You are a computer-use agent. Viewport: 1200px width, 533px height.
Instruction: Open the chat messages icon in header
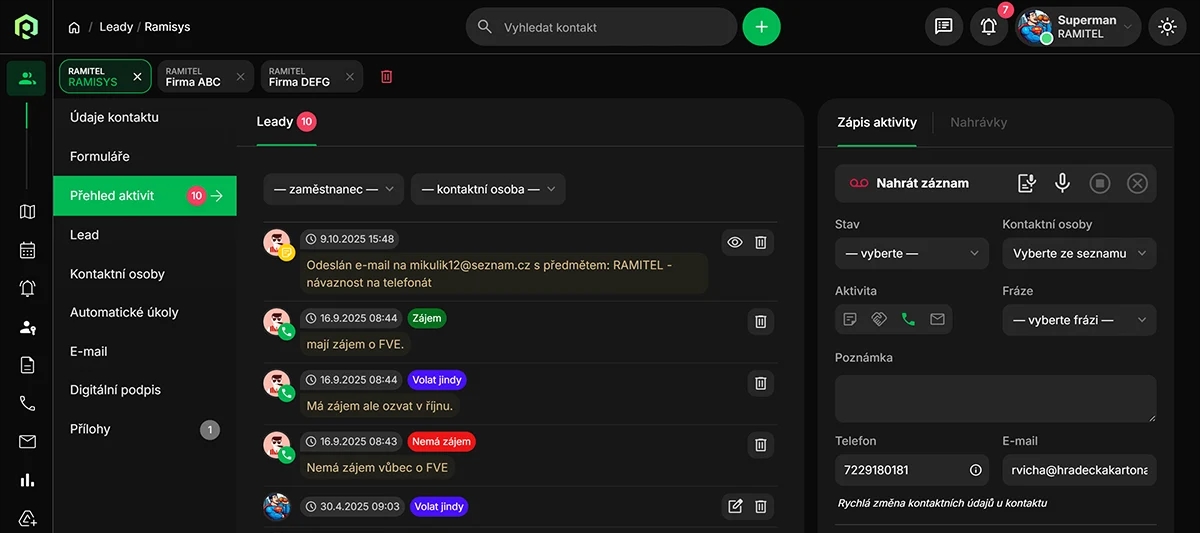coord(943,27)
